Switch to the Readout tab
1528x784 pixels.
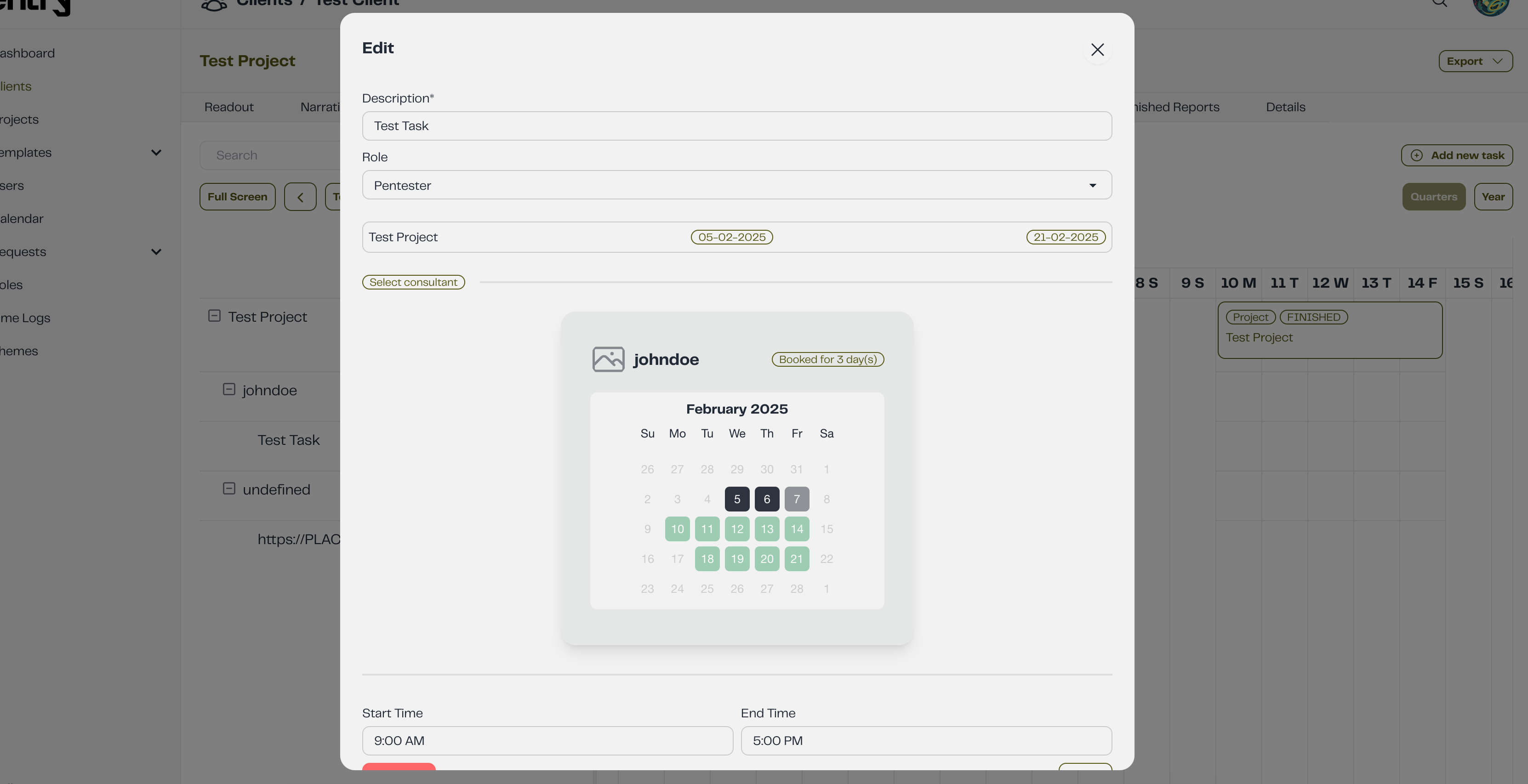[228, 108]
